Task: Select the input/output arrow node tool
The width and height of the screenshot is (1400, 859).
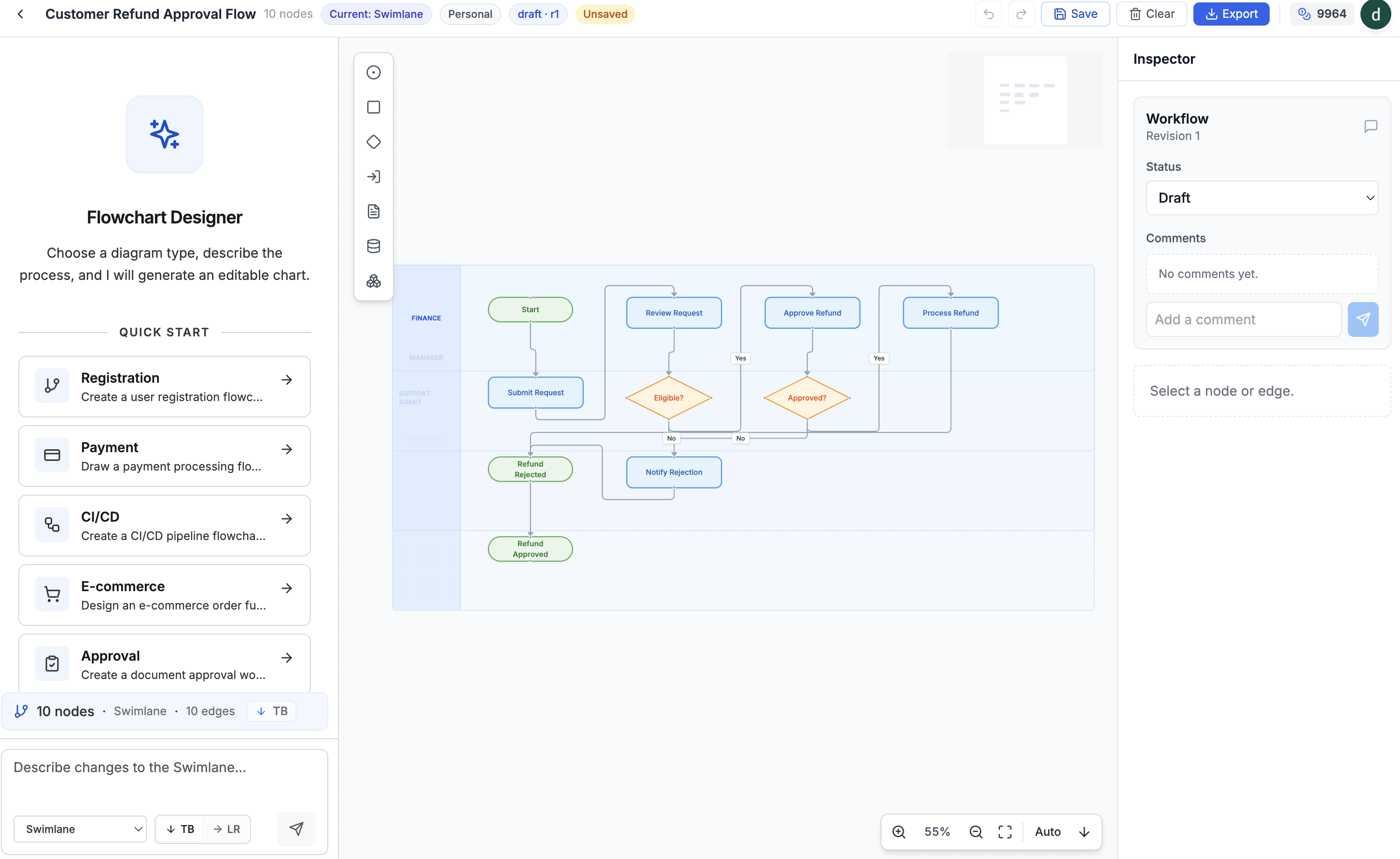Action: [x=373, y=177]
